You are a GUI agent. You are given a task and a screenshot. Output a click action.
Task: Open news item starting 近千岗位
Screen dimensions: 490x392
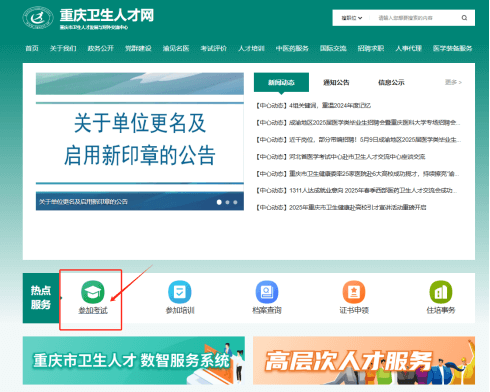(x=358, y=140)
